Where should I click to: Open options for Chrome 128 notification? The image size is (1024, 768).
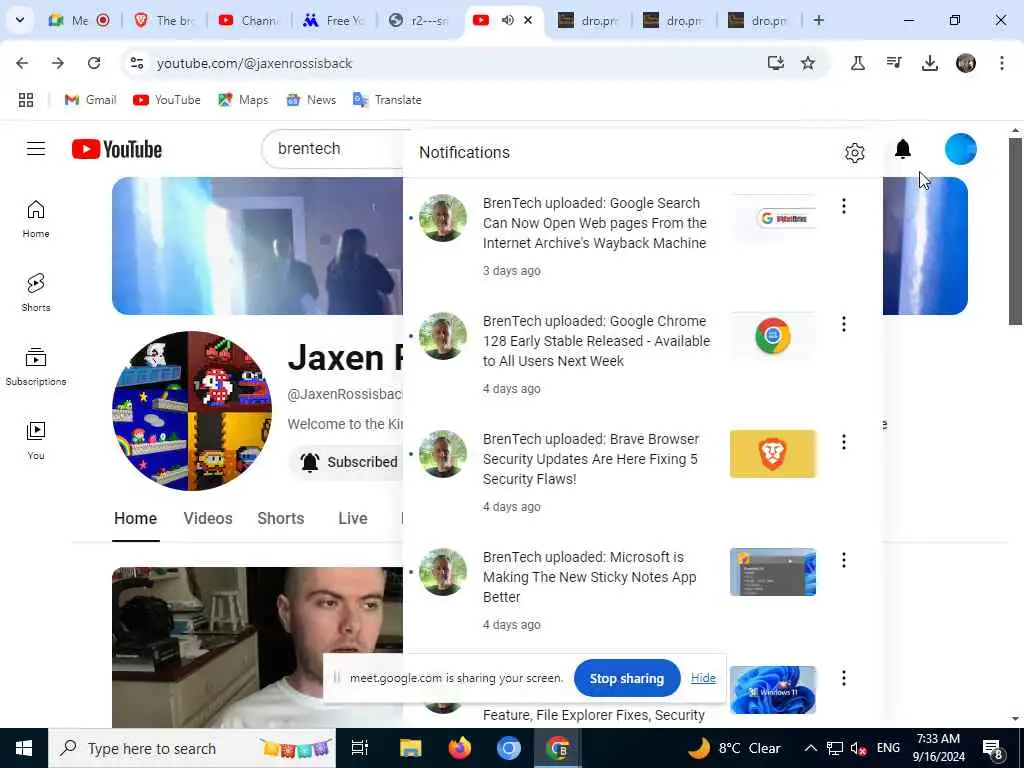[844, 325]
